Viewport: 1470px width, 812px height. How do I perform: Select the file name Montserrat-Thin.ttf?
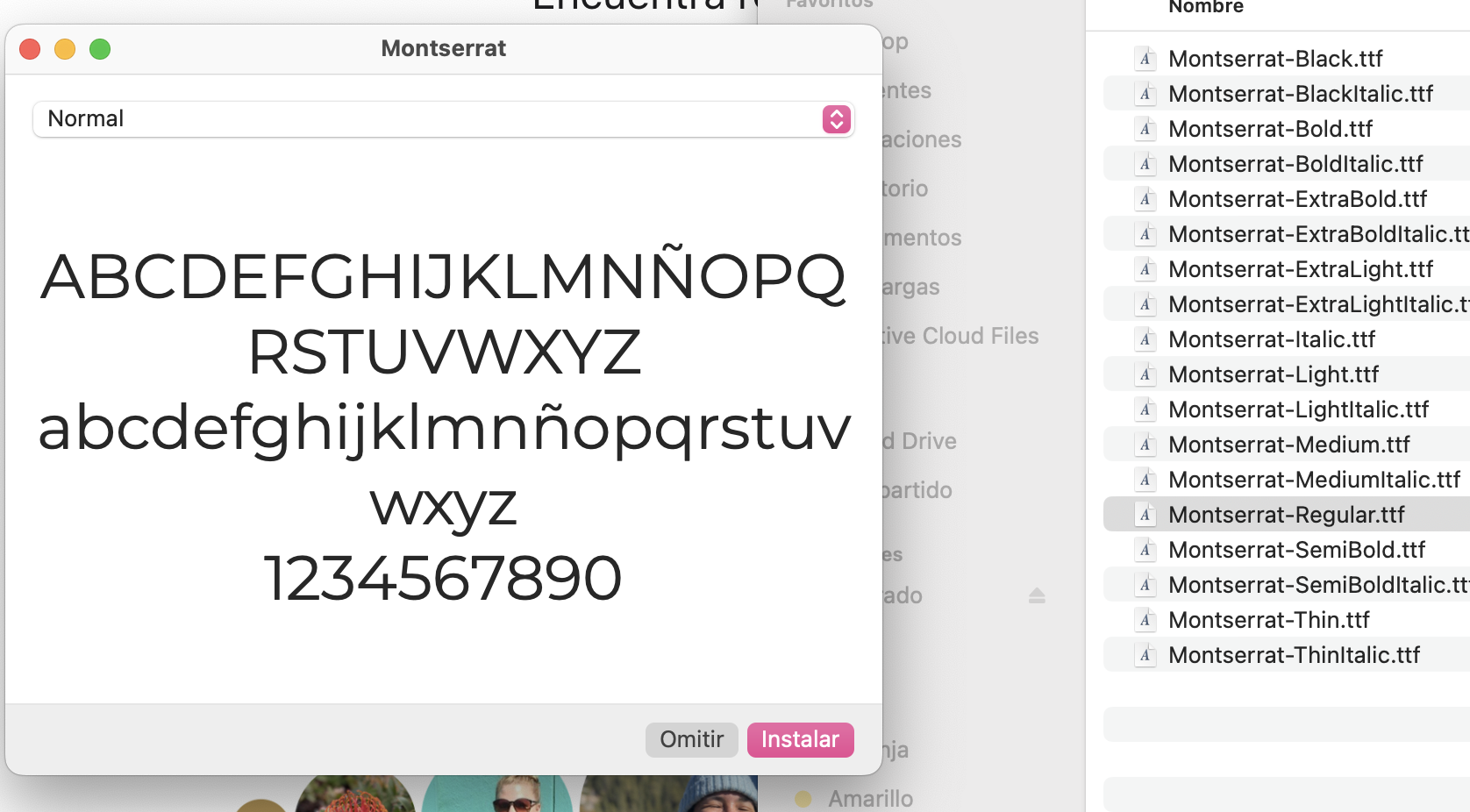(x=1269, y=620)
